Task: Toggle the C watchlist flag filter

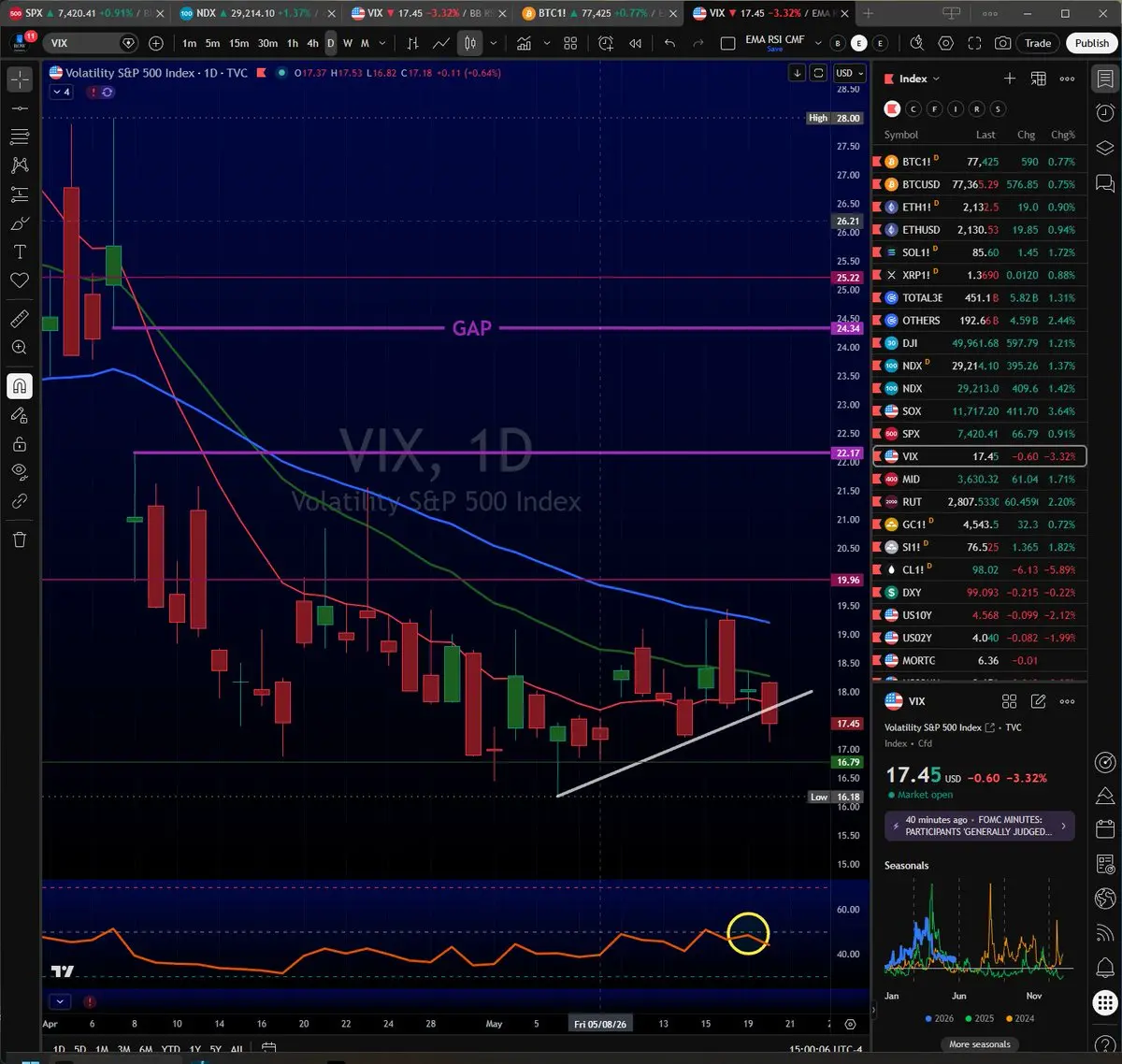Action: 913,109
